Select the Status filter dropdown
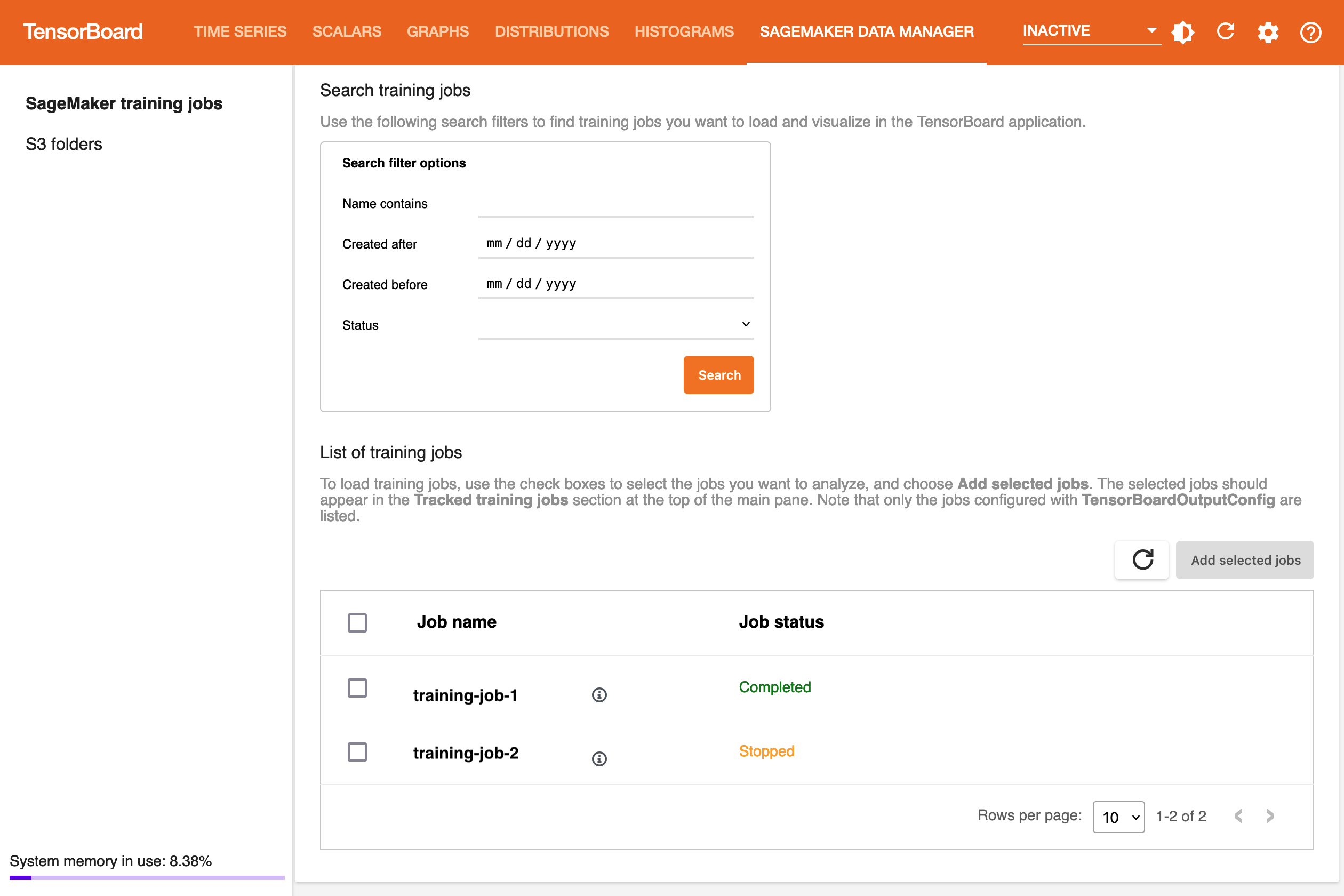This screenshot has width=1344, height=896. [x=615, y=323]
